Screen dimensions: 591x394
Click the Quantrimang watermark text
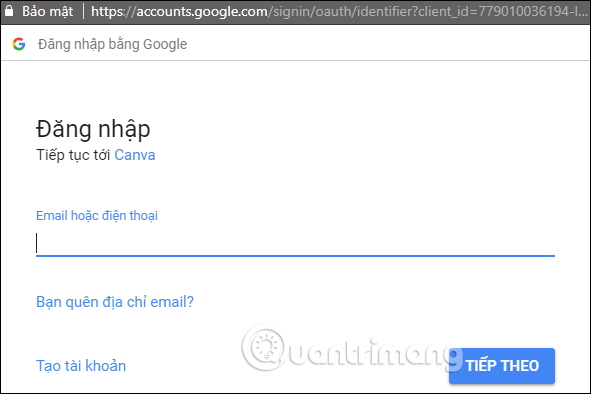click(373, 353)
